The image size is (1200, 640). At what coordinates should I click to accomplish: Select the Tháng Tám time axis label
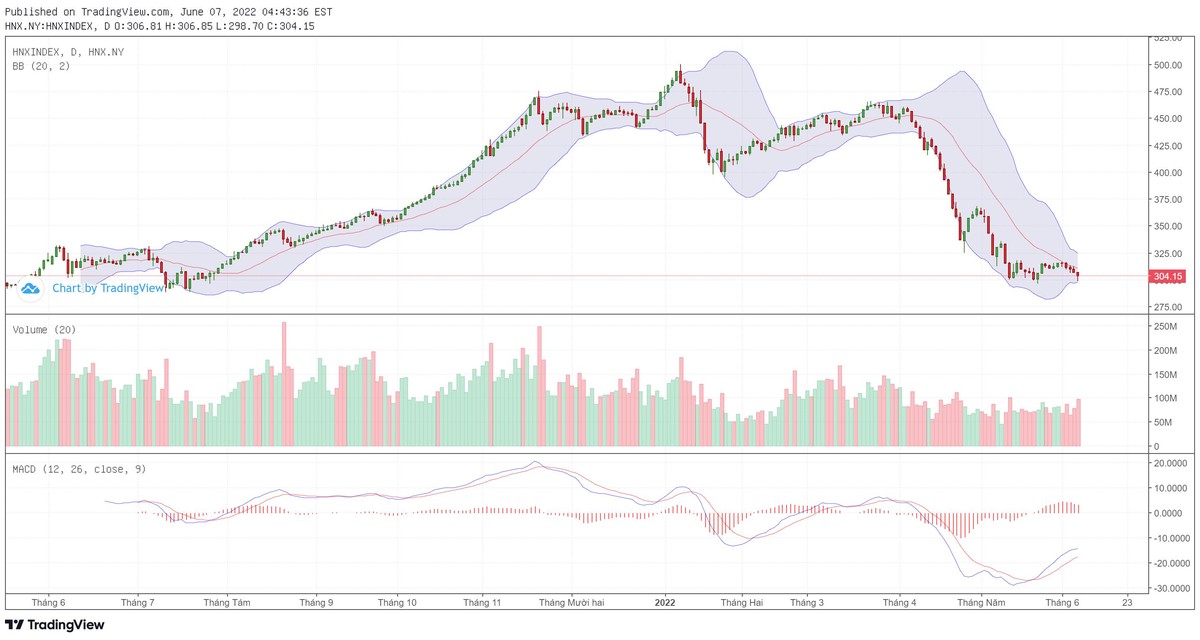(227, 603)
